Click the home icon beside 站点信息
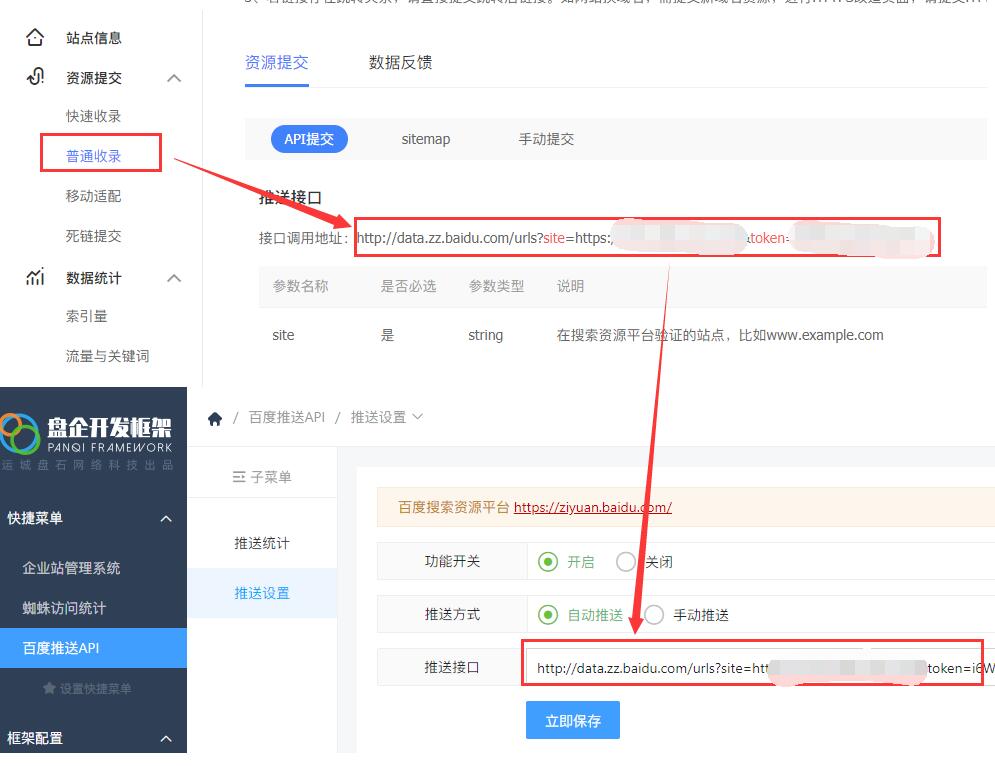The image size is (995, 766). click(35, 38)
